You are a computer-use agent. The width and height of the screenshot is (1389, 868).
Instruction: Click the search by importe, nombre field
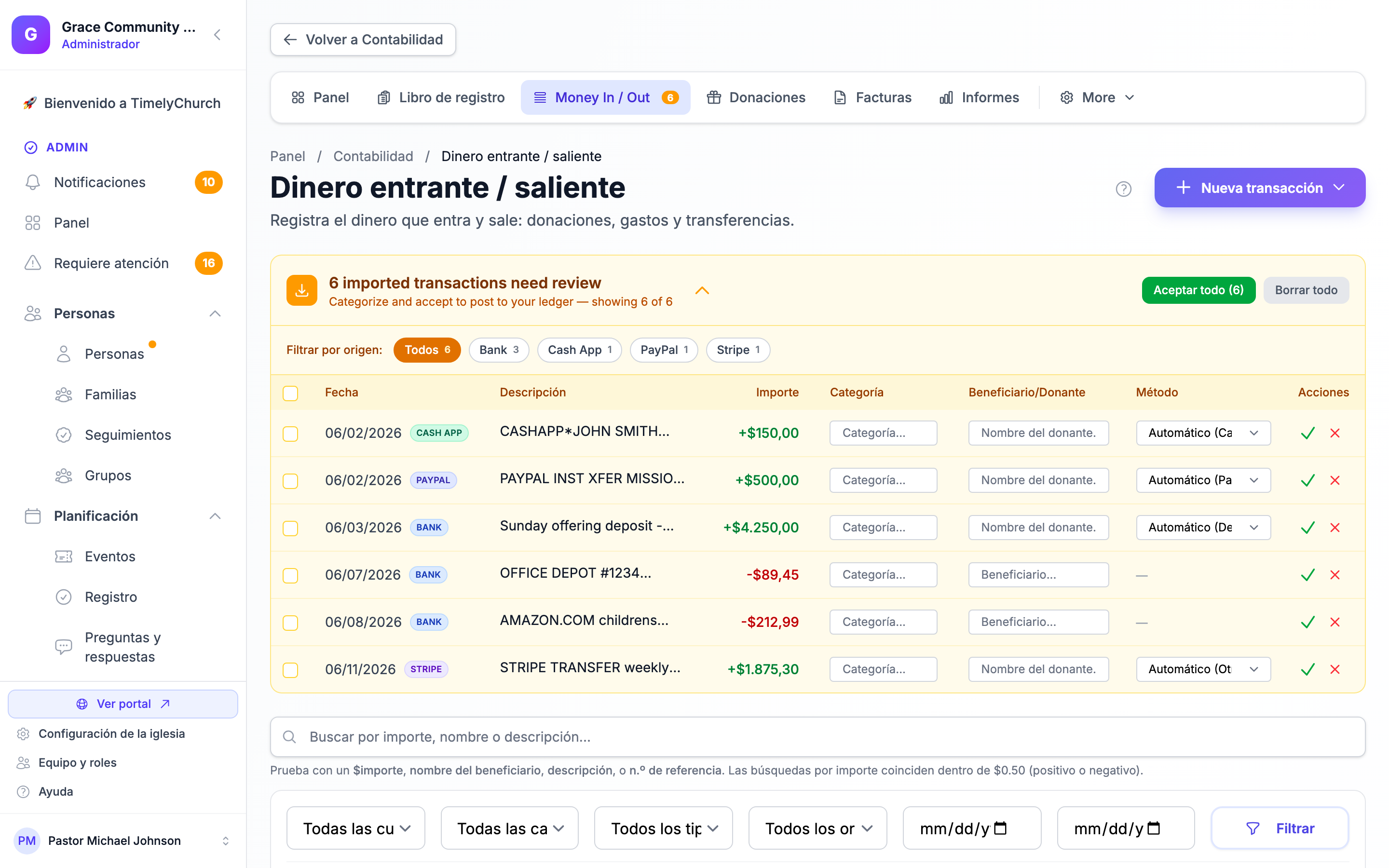click(817, 736)
